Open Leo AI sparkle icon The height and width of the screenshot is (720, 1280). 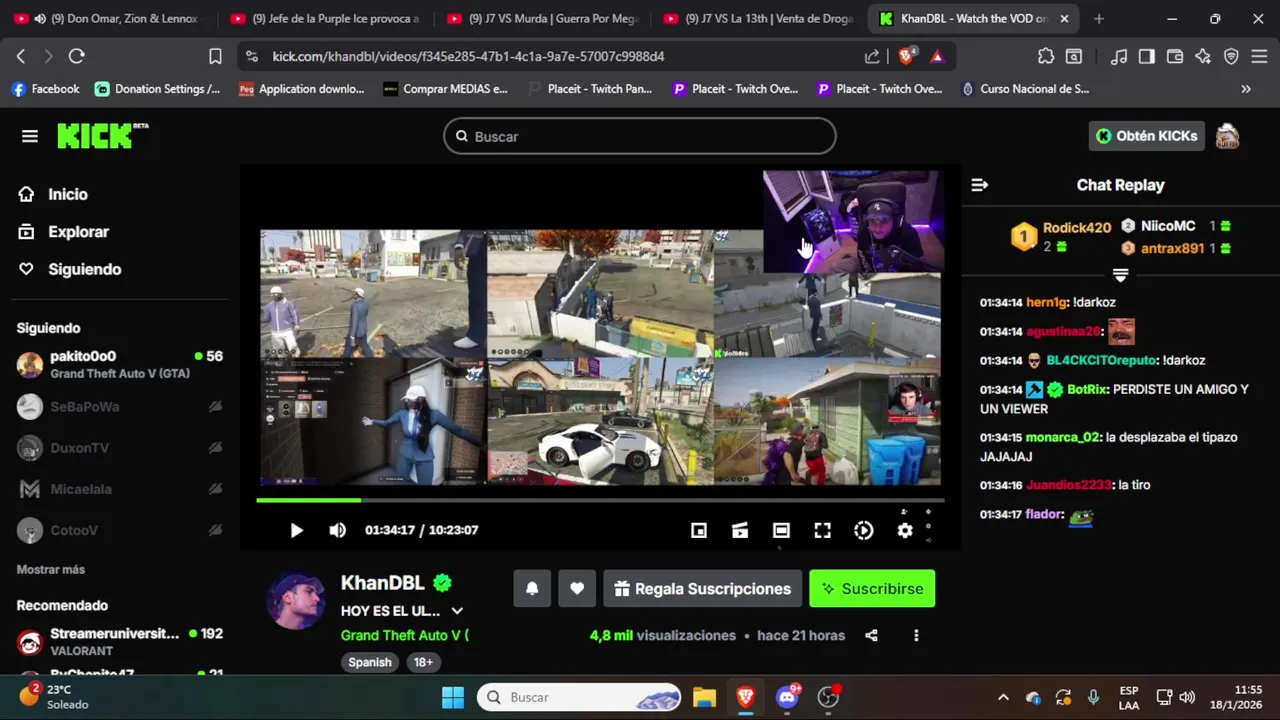click(x=1203, y=57)
